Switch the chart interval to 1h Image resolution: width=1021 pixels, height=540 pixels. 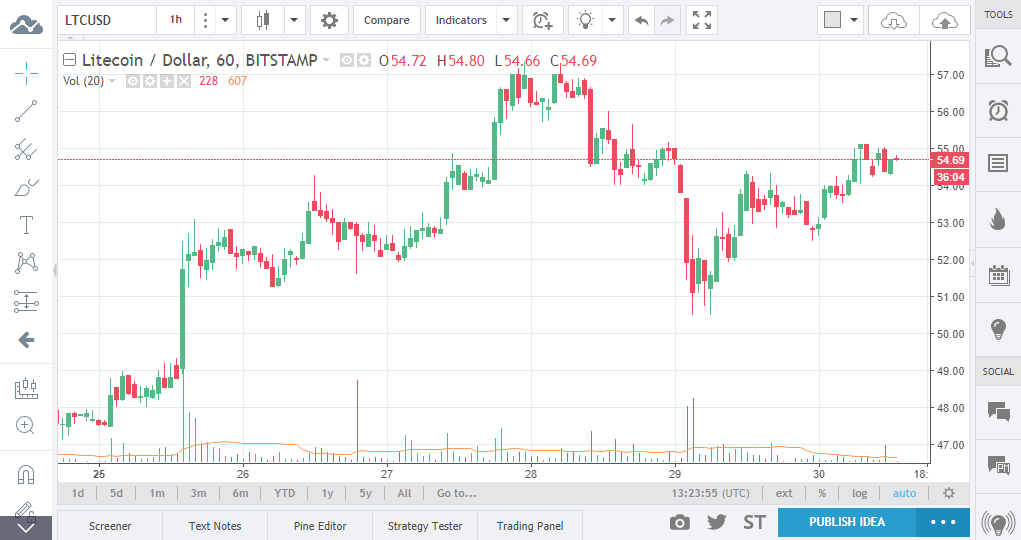click(x=176, y=20)
